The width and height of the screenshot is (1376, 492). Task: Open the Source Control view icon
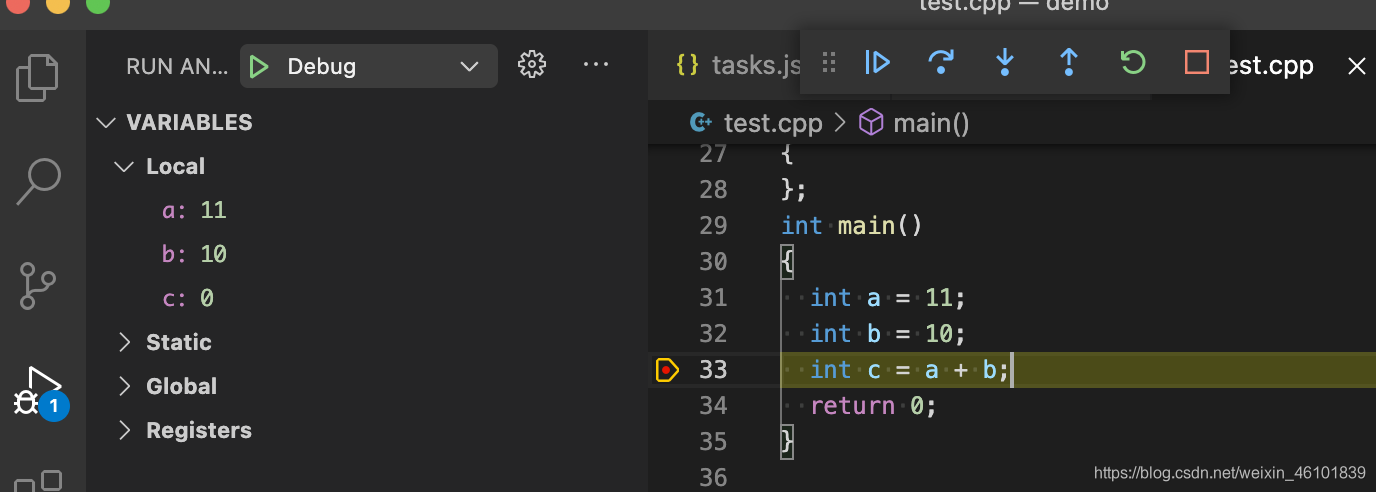39,286
